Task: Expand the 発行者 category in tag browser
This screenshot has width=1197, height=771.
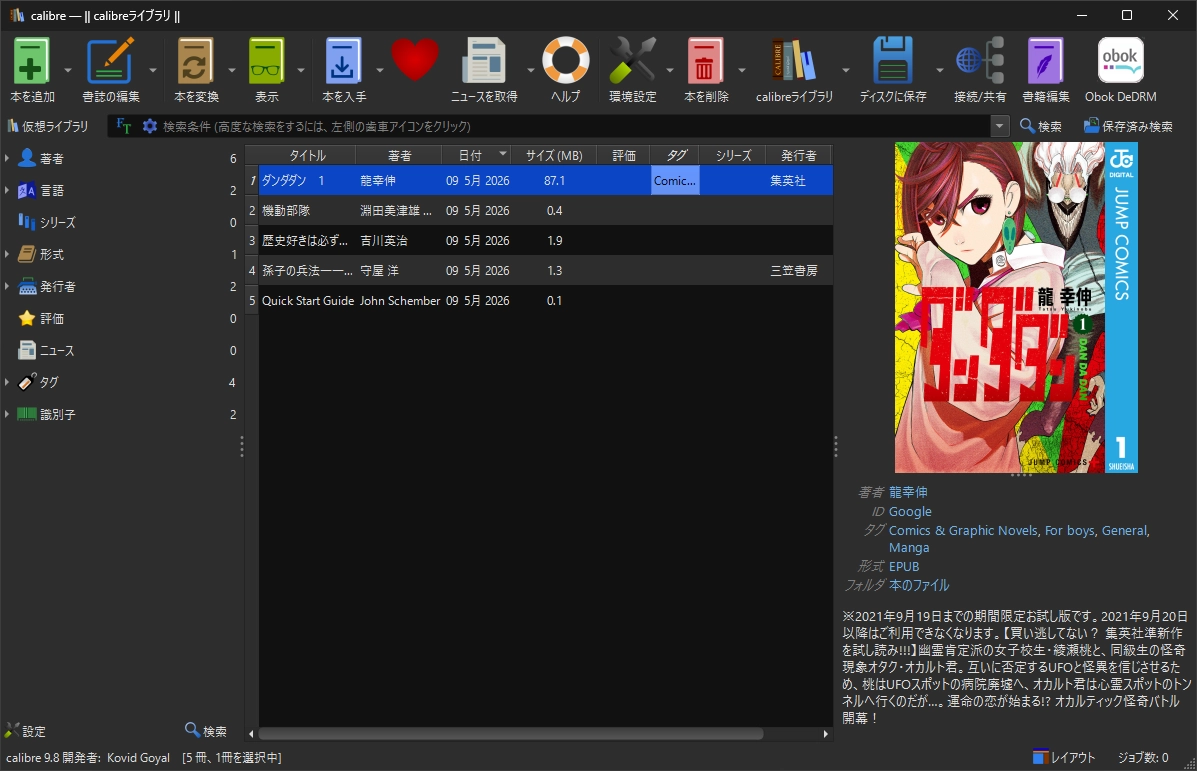Action: click(7, 286)
